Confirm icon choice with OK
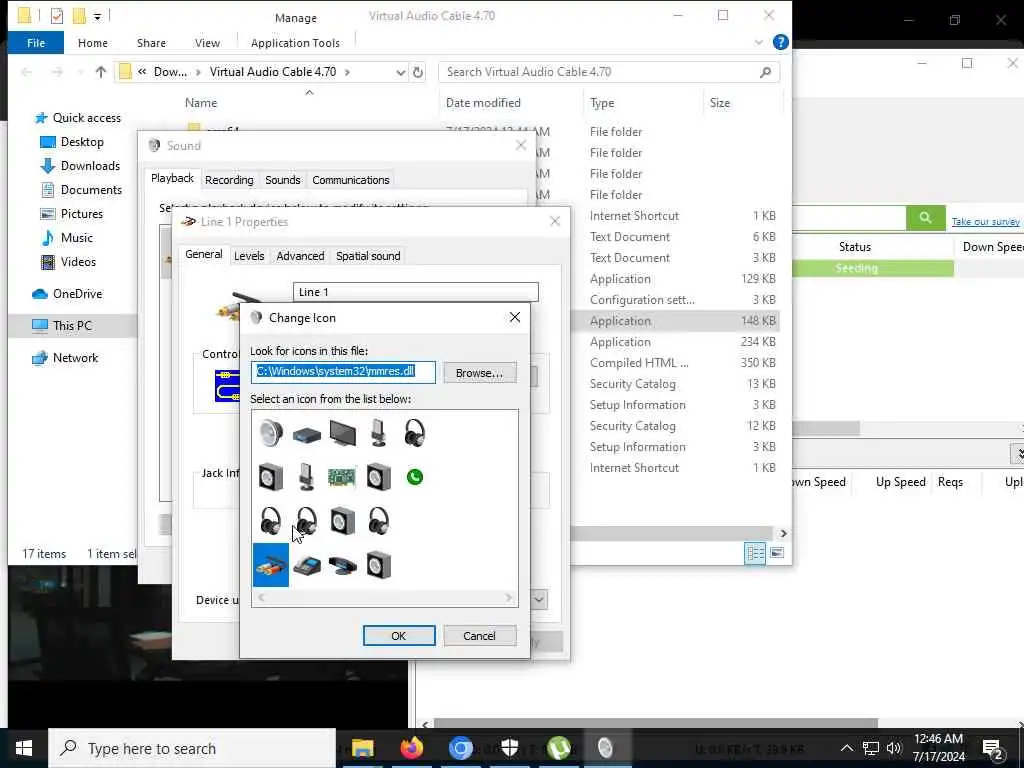The width and height of the screenshot is (1024, 768). click(x=398, y=636)
